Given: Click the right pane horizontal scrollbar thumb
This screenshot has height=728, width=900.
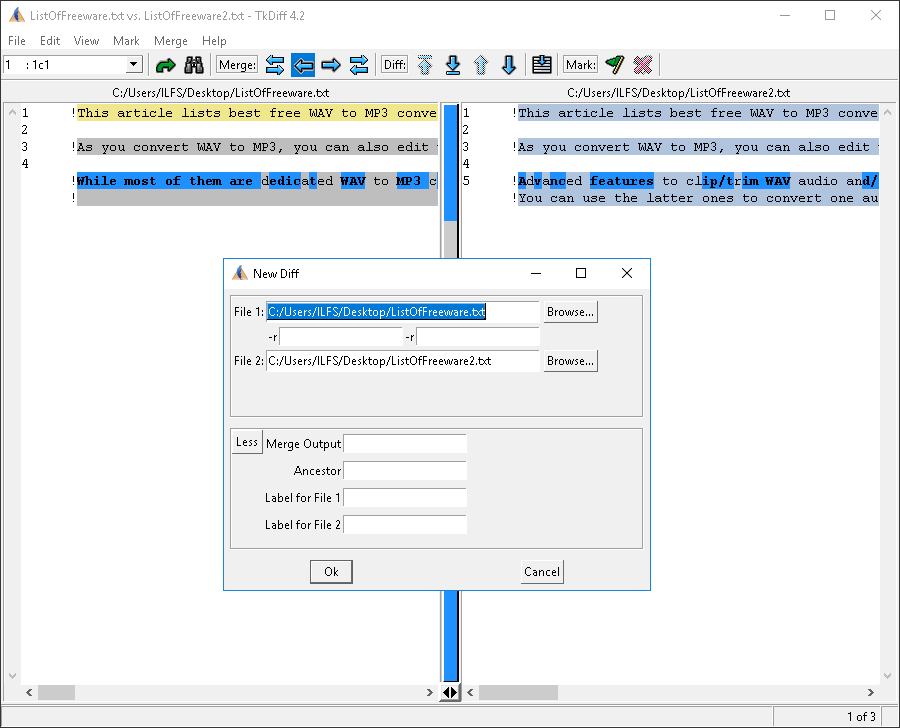Looking at the screenshot, I should (518, 692).
